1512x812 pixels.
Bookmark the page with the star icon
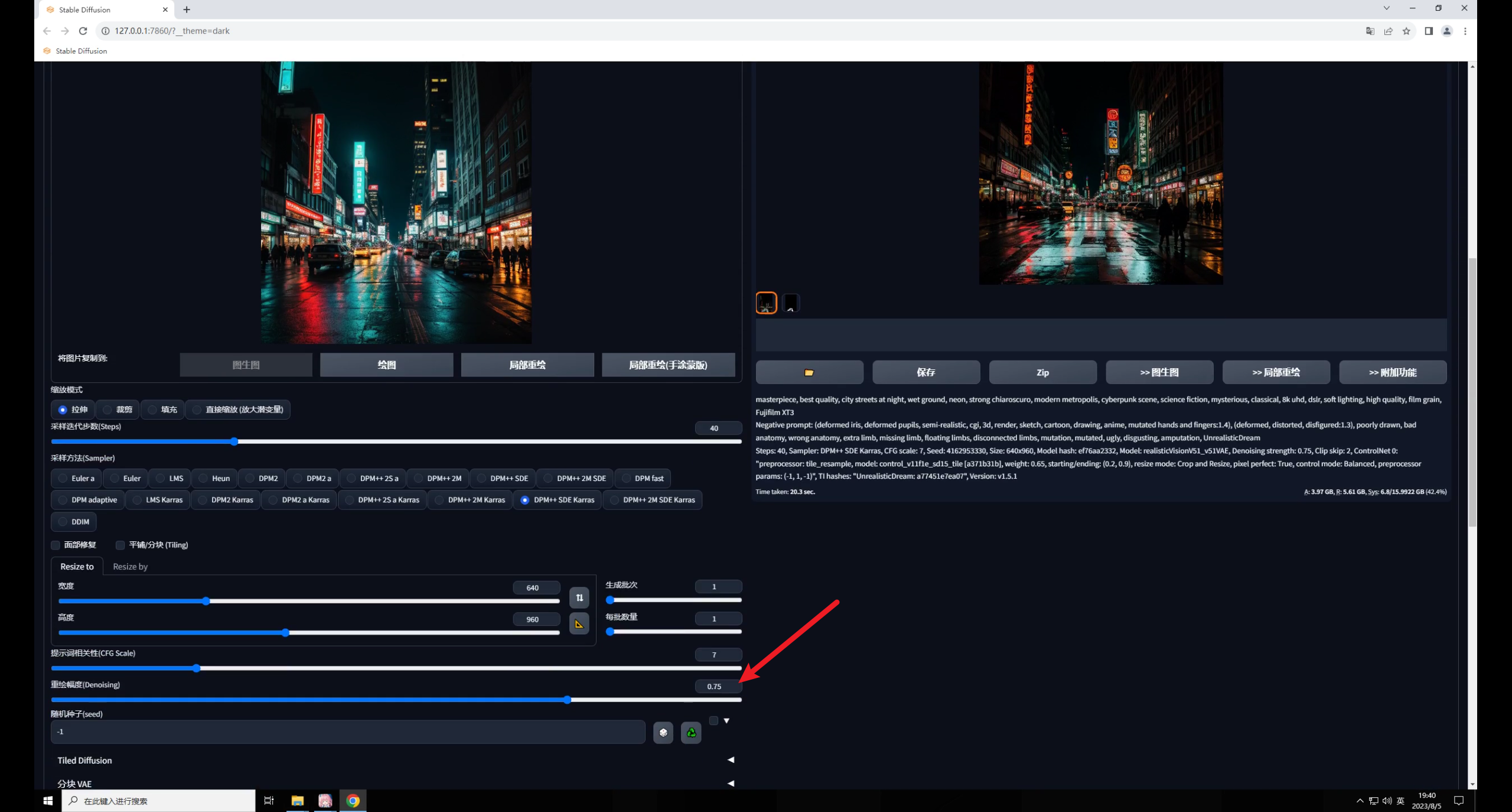pos(1406,31)
